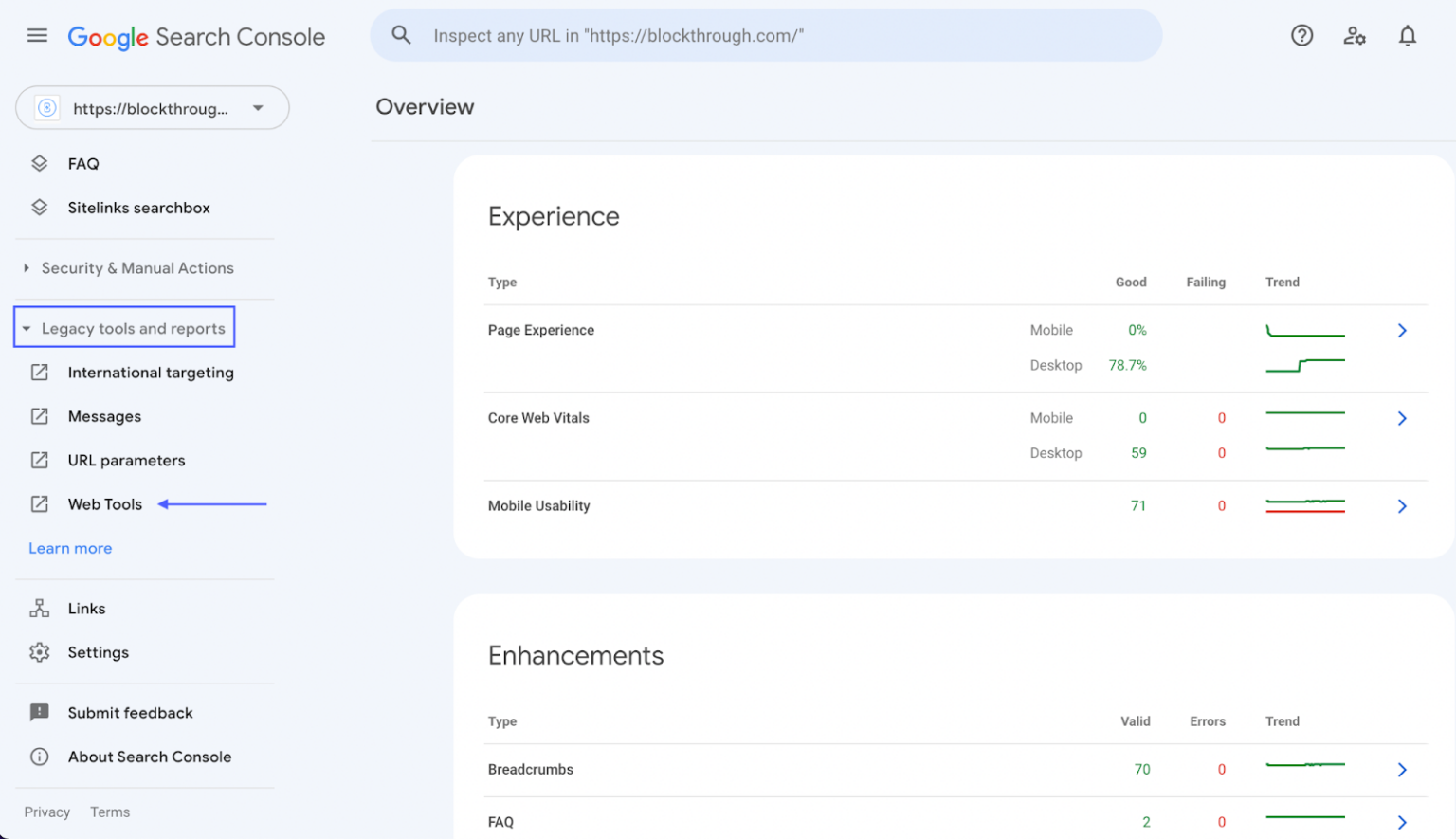The image size is (1456, 839).
Task: Click the Links icon in sidebar
Action: [x=39, y=608]
